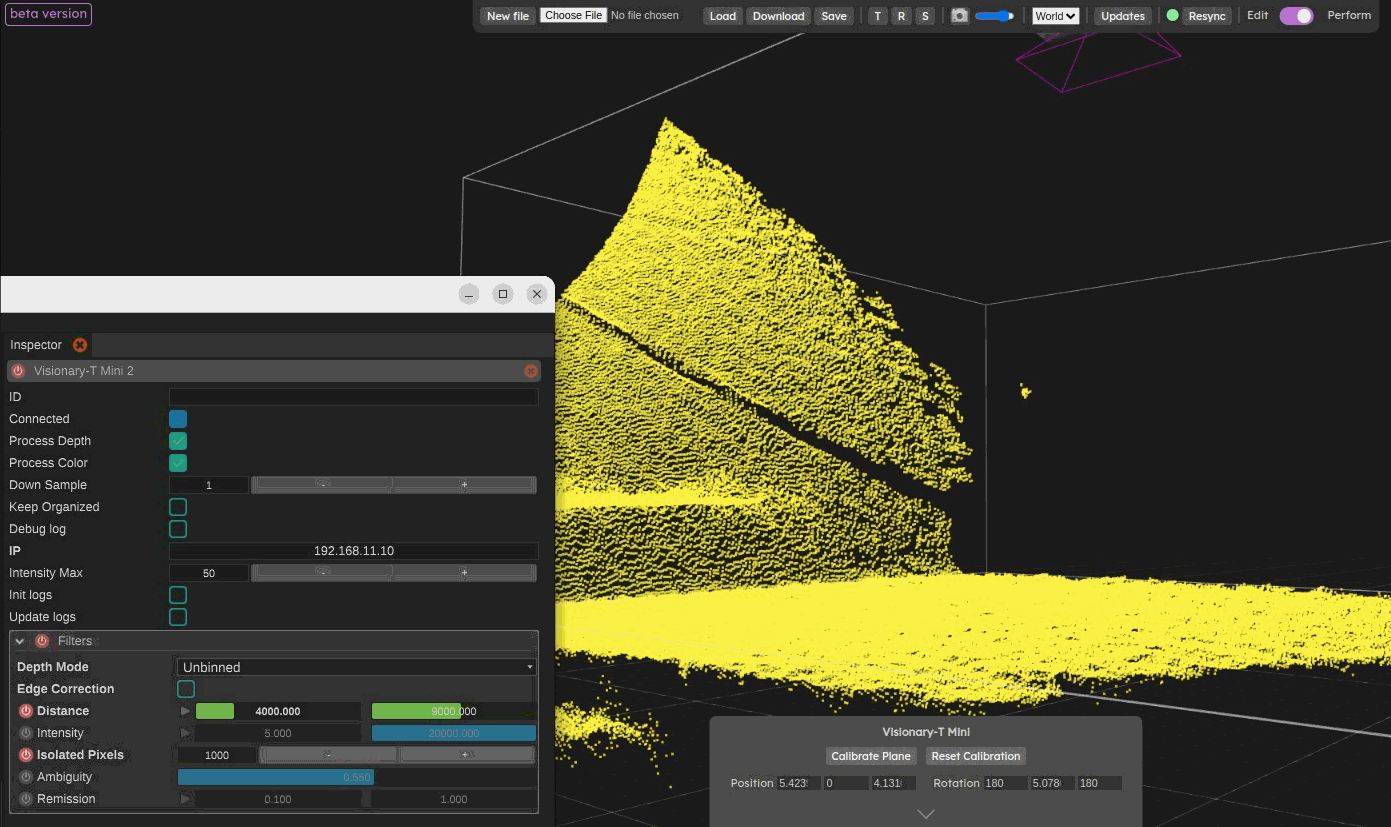Viewport: 1391px width, 827px height.
Task: Remove Visionary-T Mini 2 with red X icon
Action: pos(531,371)
